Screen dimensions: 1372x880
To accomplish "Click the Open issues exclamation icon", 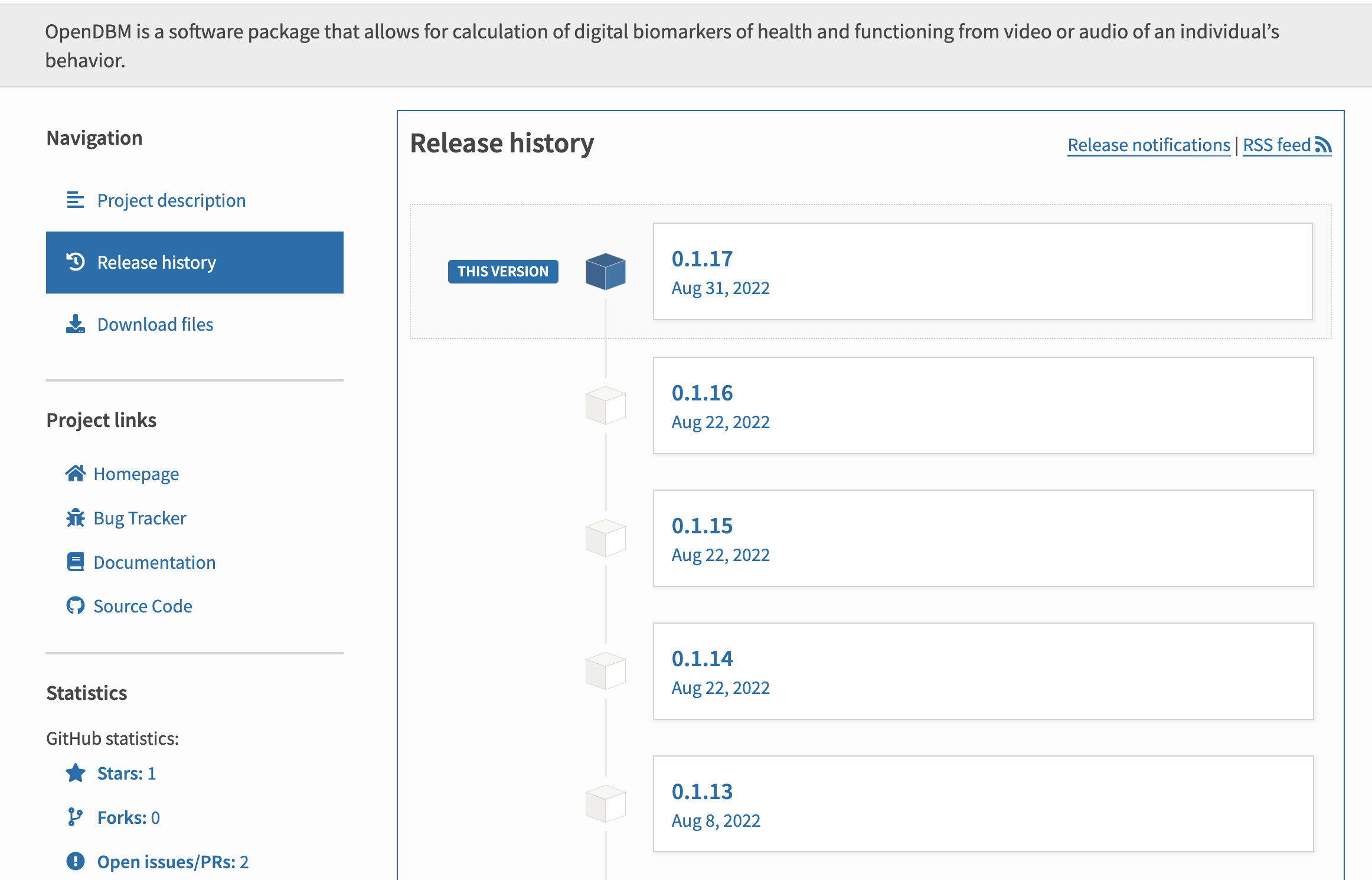I will point(76,862).
